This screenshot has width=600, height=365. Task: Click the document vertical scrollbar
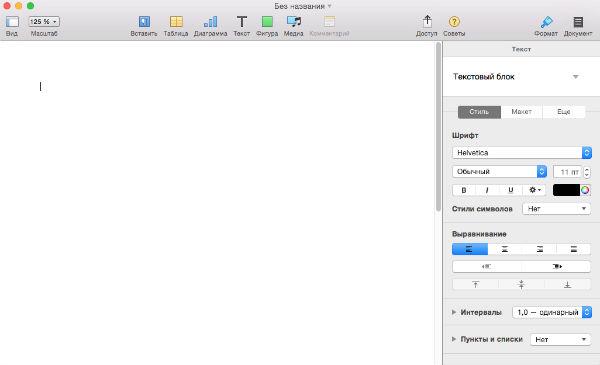tap(439, 126)
